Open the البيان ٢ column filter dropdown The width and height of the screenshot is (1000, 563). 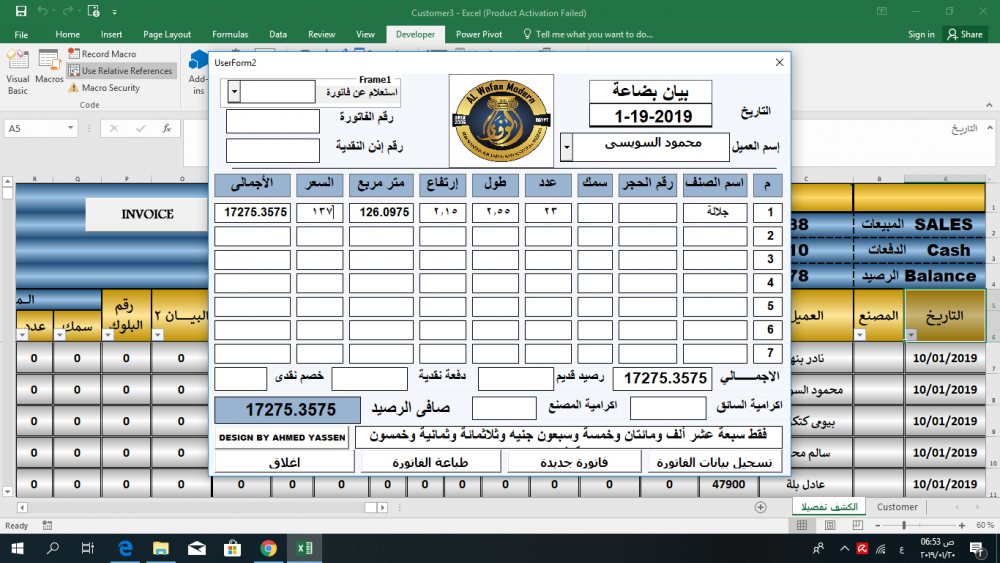tap(158, 335)
